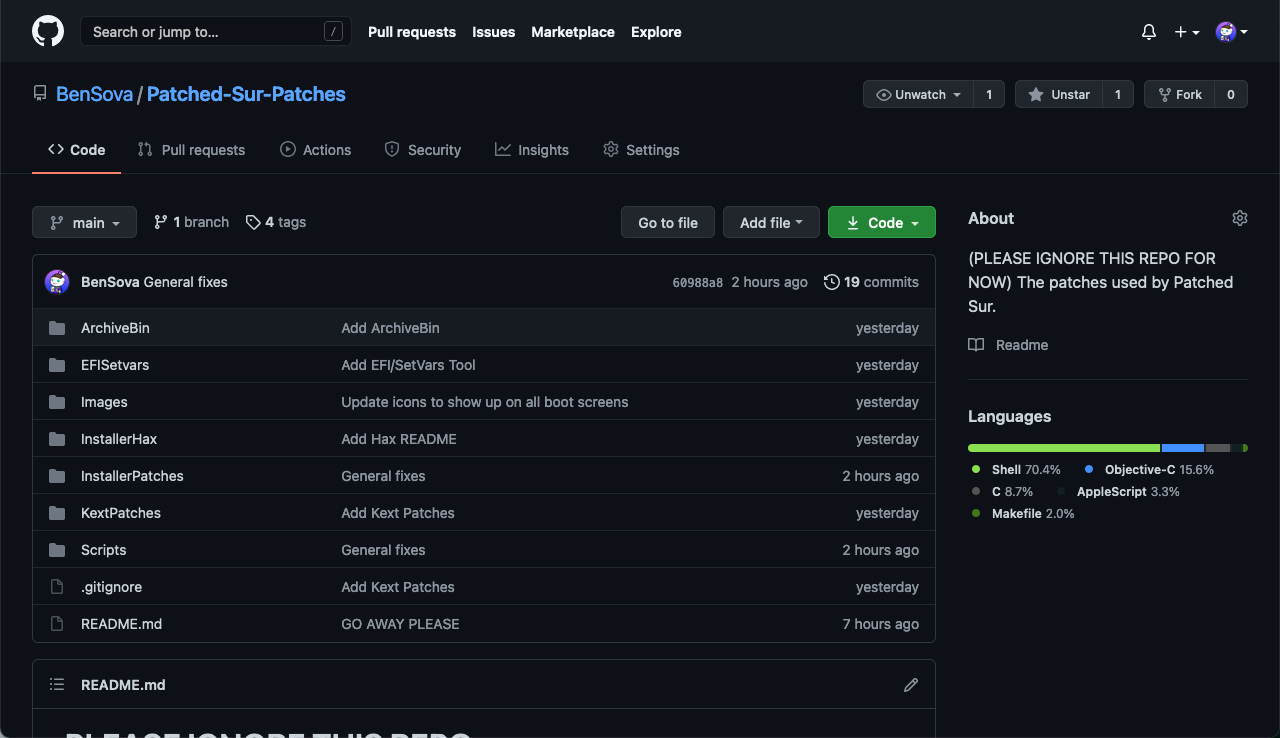The height and width of the screenshot is (738, 1280).
Task: Click the repository book icon beside BenSova
Action: click(40, 94)
